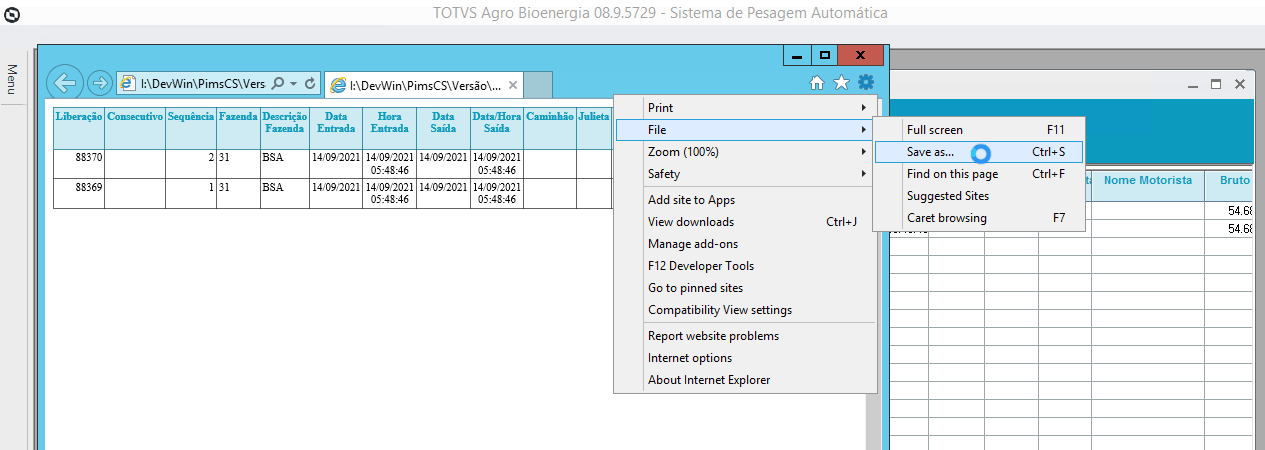Open the vertical Menu side panel
This screenshot has height=450, width=1265.
click(12, 80)
